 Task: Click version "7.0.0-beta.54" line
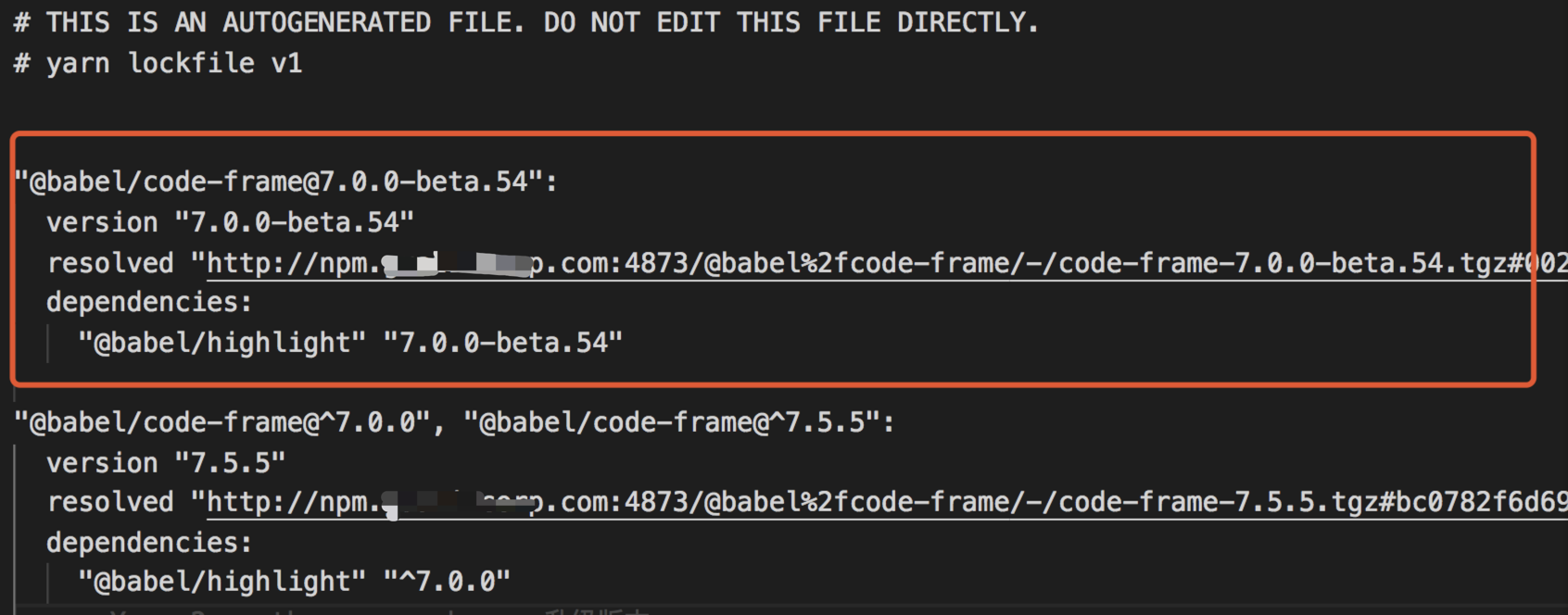(x=230, y=222)
